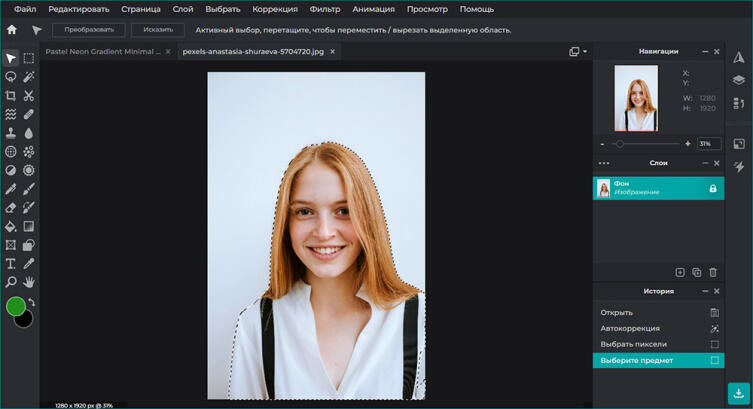Open the Слои panel options menu
Screen dimensions: 753x409
pos(603,163)
